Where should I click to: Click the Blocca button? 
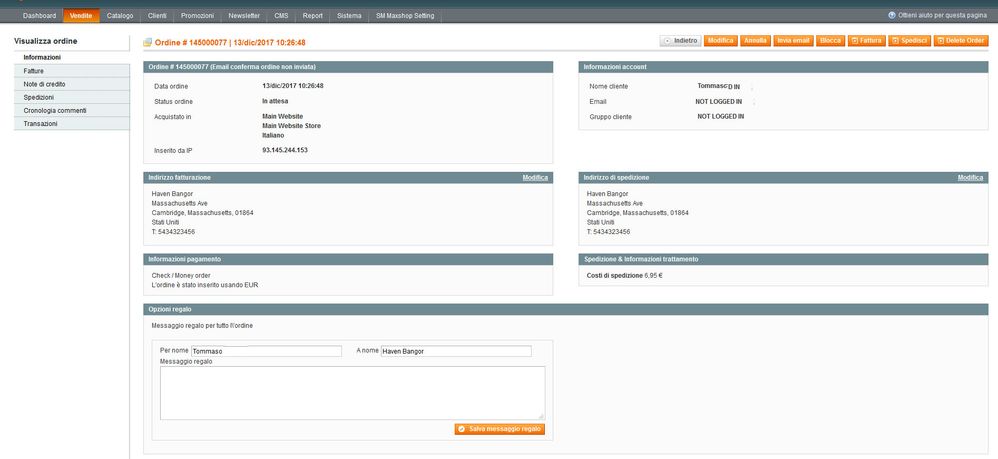click(x=831, y=41)
